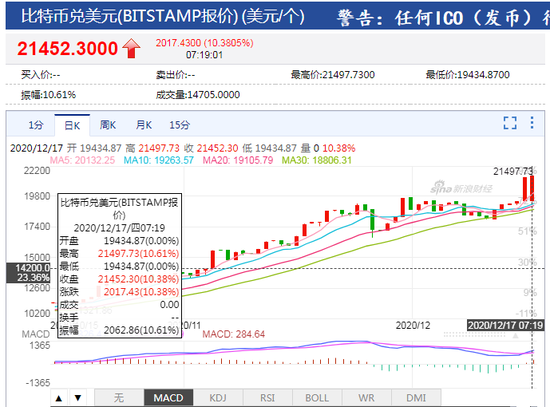Click the change value 2017.4300 (10.3805%)
550x407 pixels.
[x=204, y=43]
